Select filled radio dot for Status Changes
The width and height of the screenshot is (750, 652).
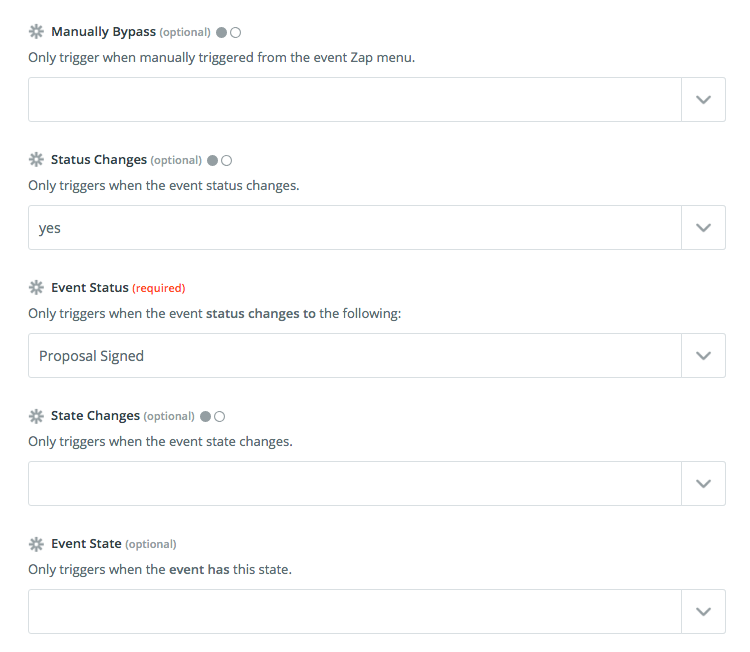tap(213, 161)
